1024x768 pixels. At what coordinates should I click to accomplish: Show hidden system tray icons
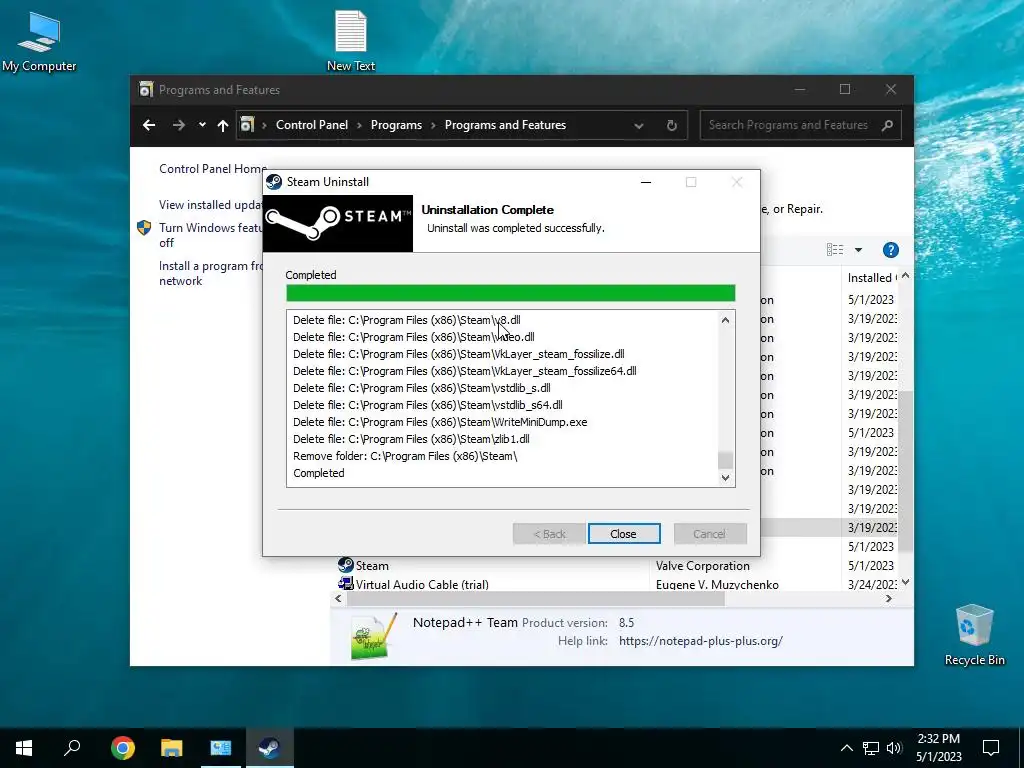click(x=846, y=748)
